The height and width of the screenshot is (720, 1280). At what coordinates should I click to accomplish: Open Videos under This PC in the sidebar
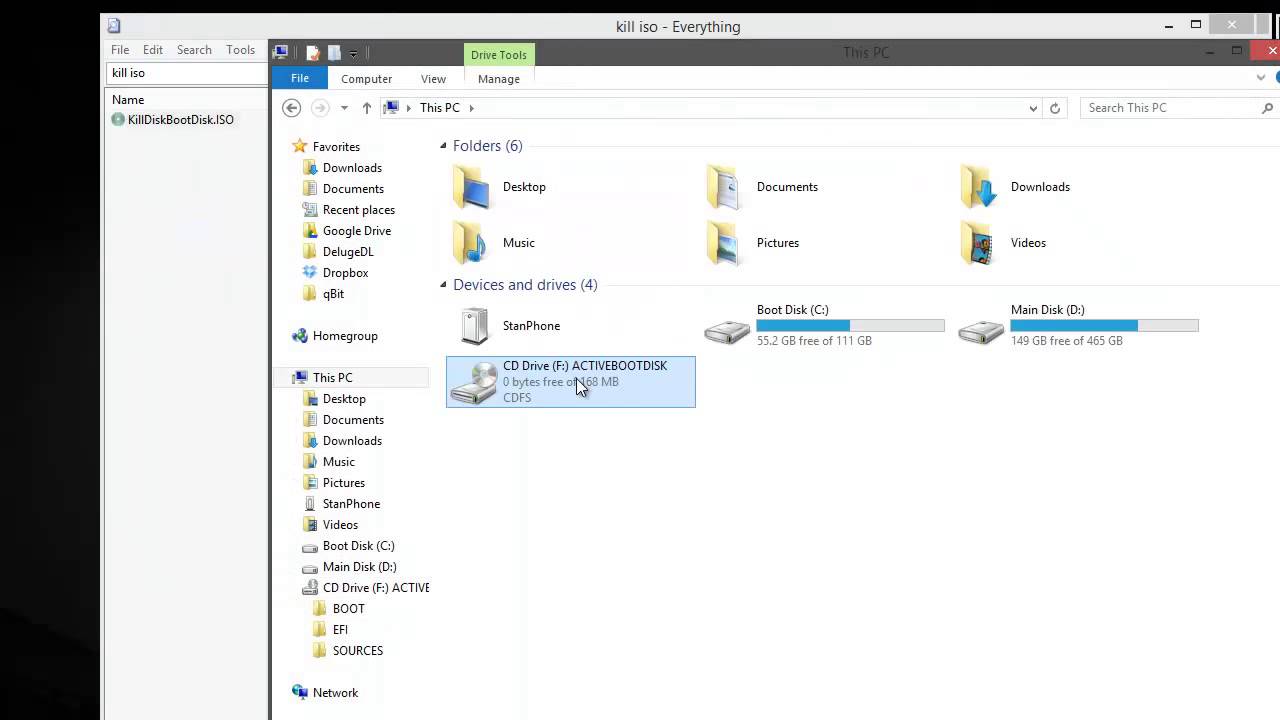click(340, 525)
